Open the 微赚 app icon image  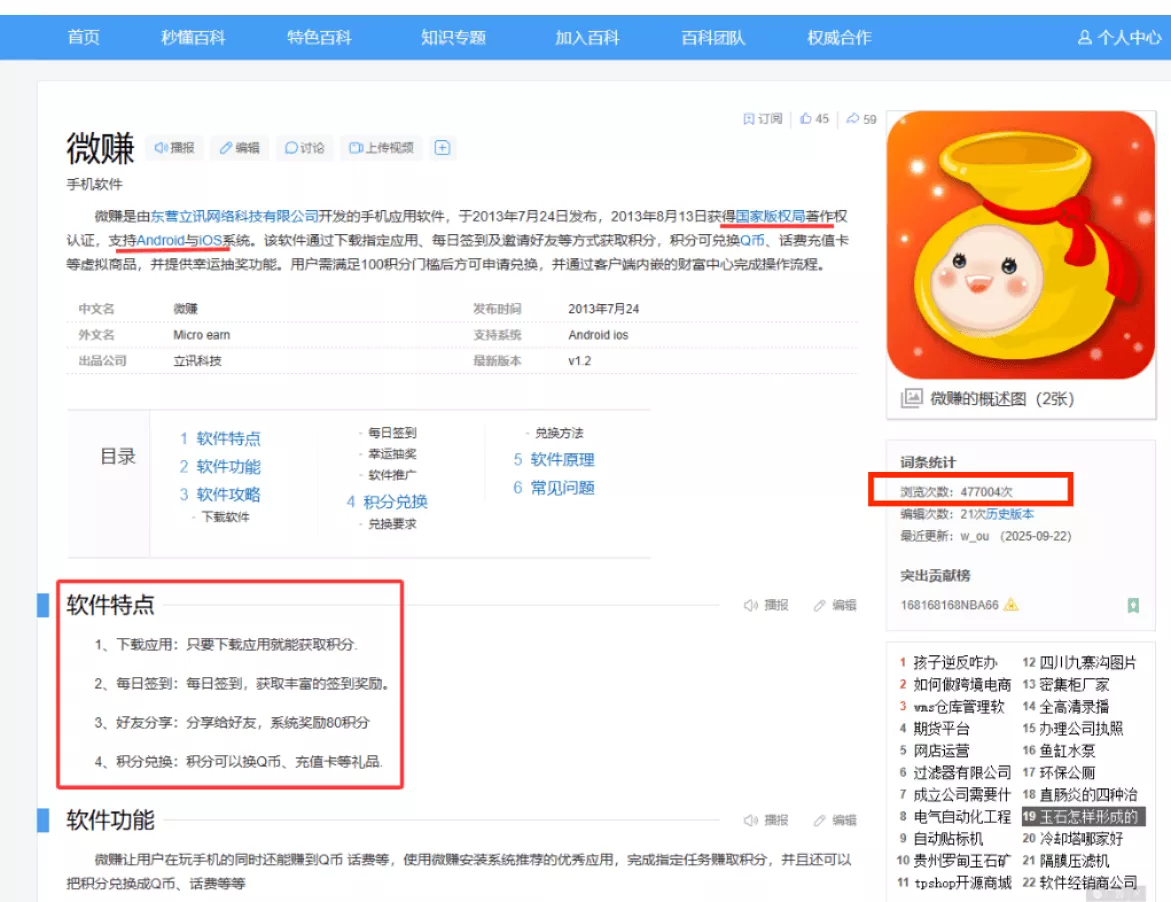1020,245
